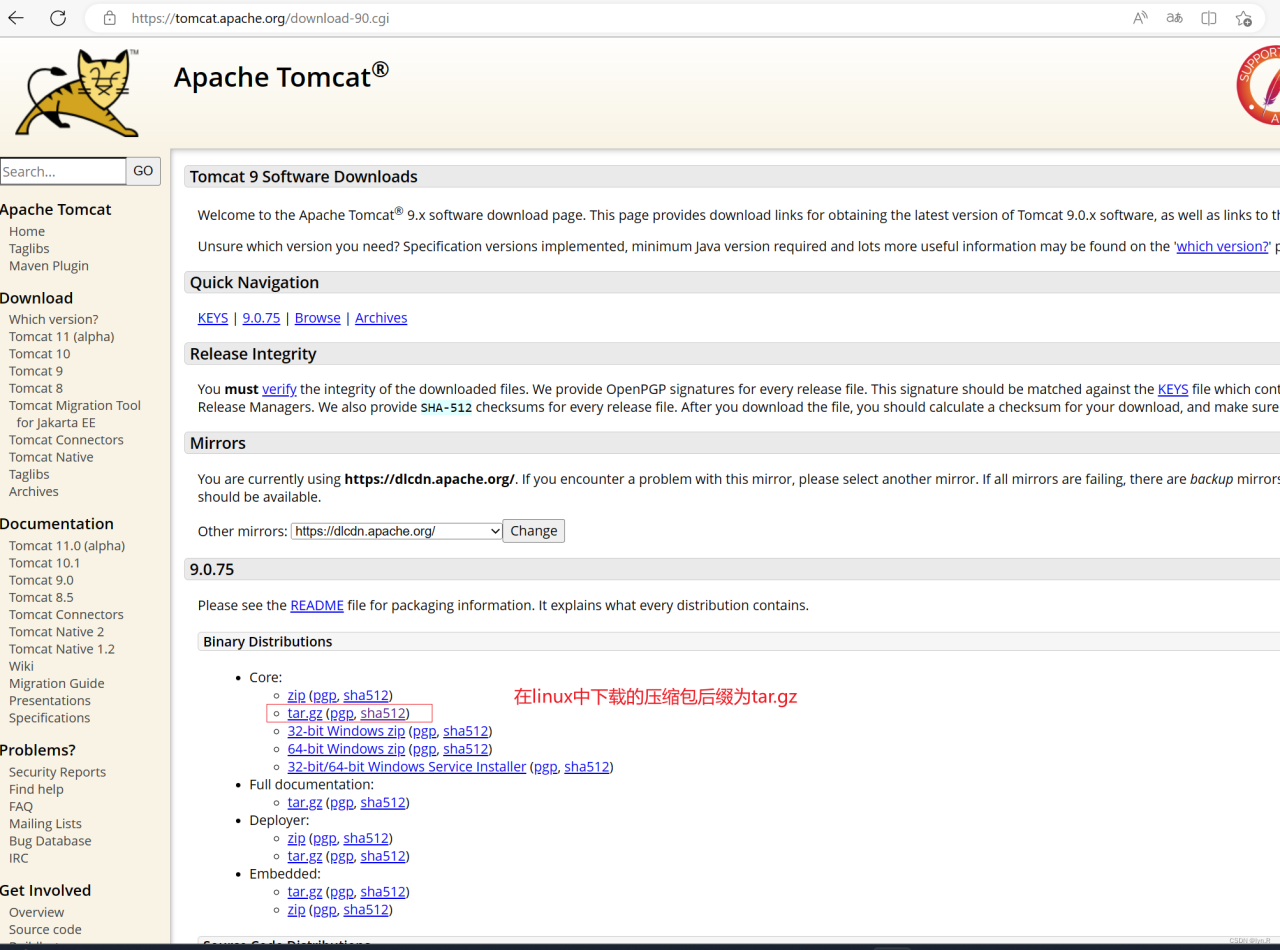Open Security Reports under Problems
The width and height of the screenshot is (1280, 950).
tap(57, 772)
